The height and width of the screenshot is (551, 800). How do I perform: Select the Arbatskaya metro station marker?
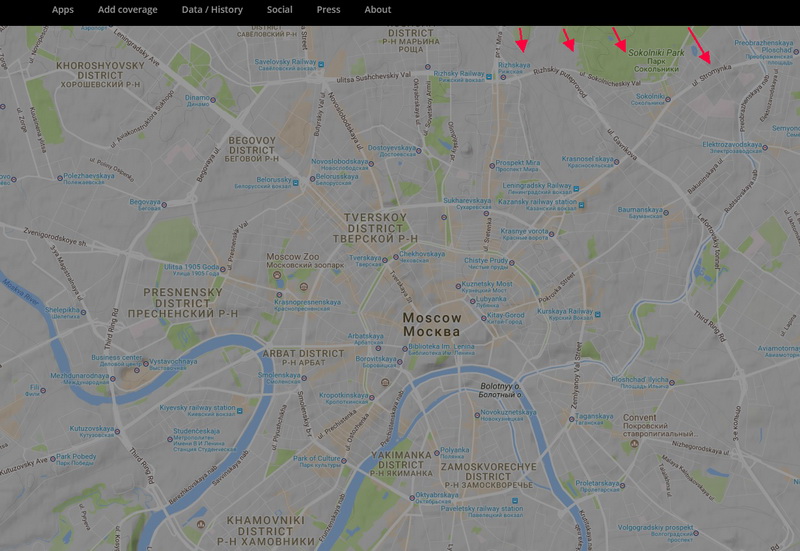pyautogui.click(x=378, y=348)
